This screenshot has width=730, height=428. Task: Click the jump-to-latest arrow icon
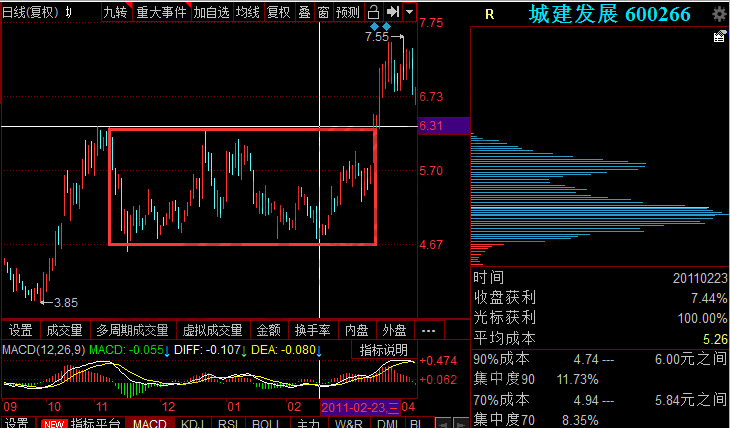(x=393, y=12)
